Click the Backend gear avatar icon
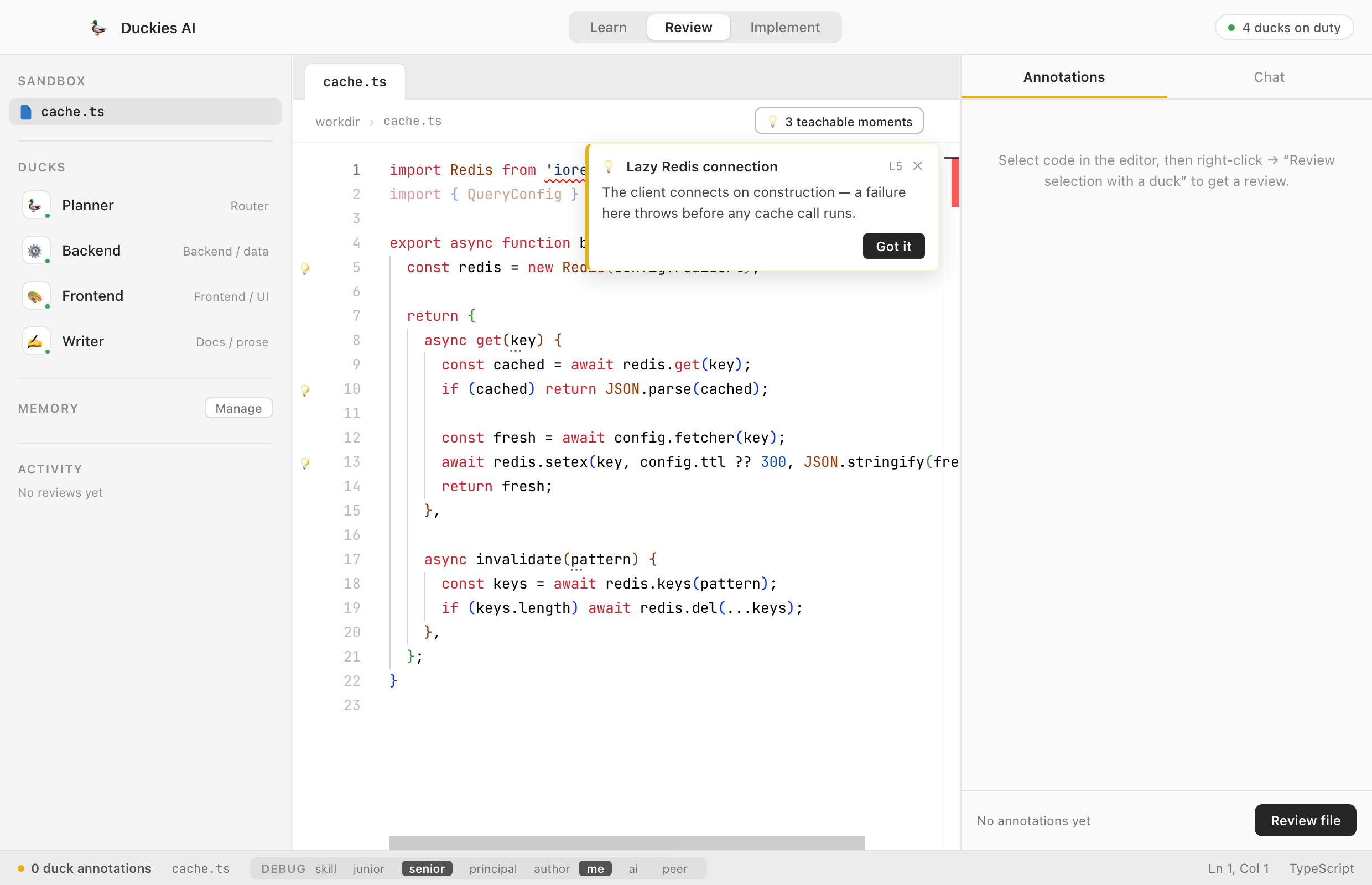 35,251
